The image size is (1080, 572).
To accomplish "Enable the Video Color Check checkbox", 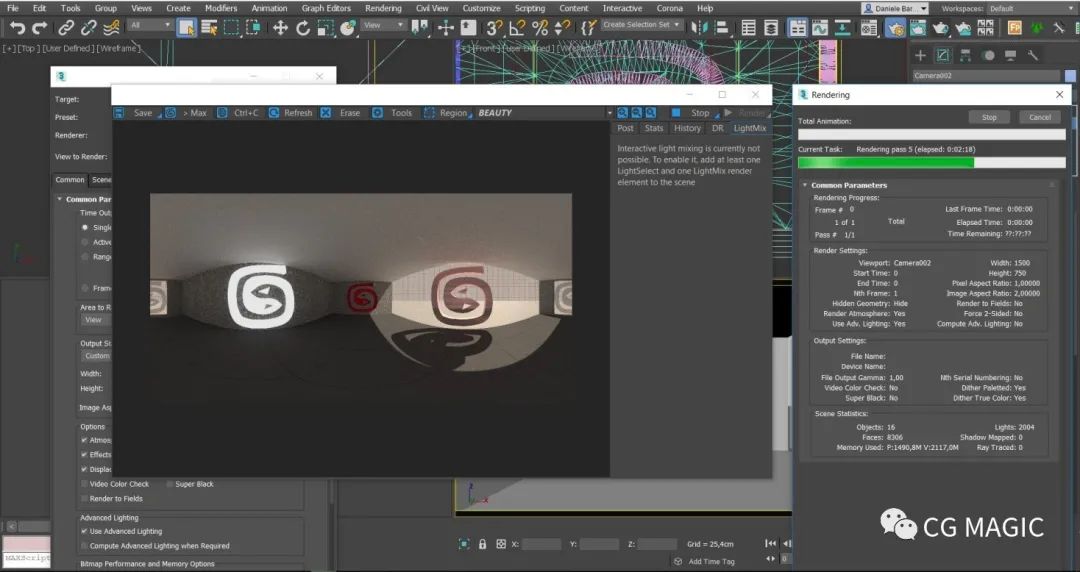I will click(x=84, y=484).
